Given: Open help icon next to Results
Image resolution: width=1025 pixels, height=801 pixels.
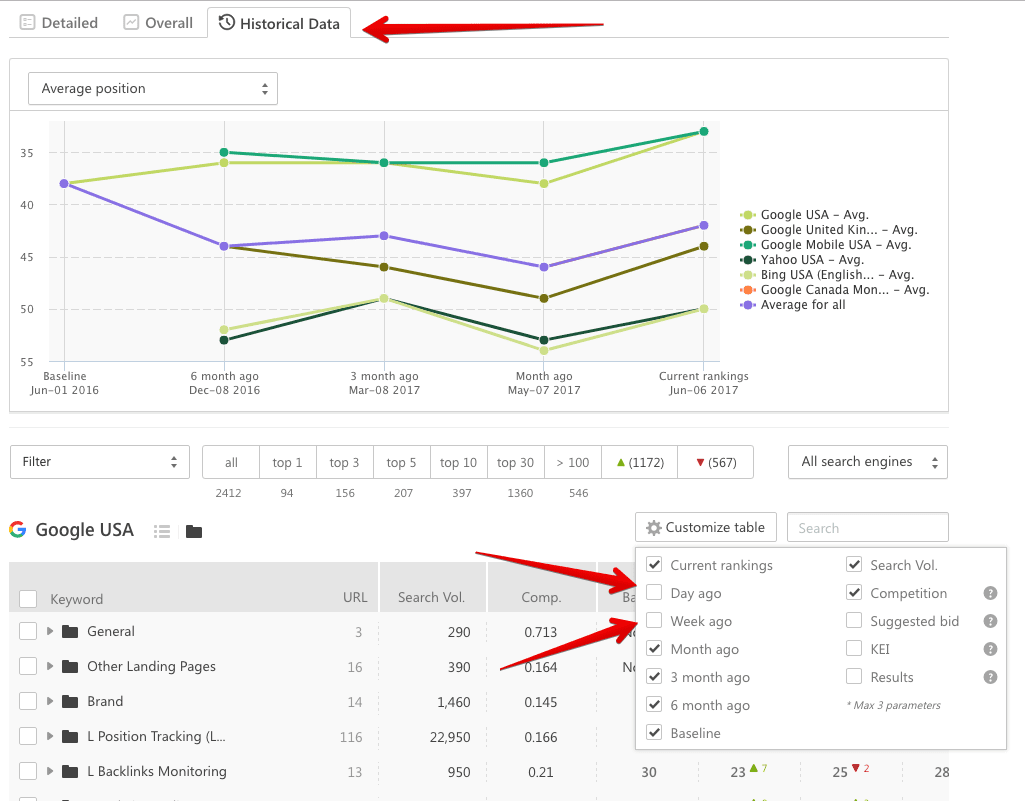Looking at the screenshot, I should pyautogui.click(x=990, y=677).
